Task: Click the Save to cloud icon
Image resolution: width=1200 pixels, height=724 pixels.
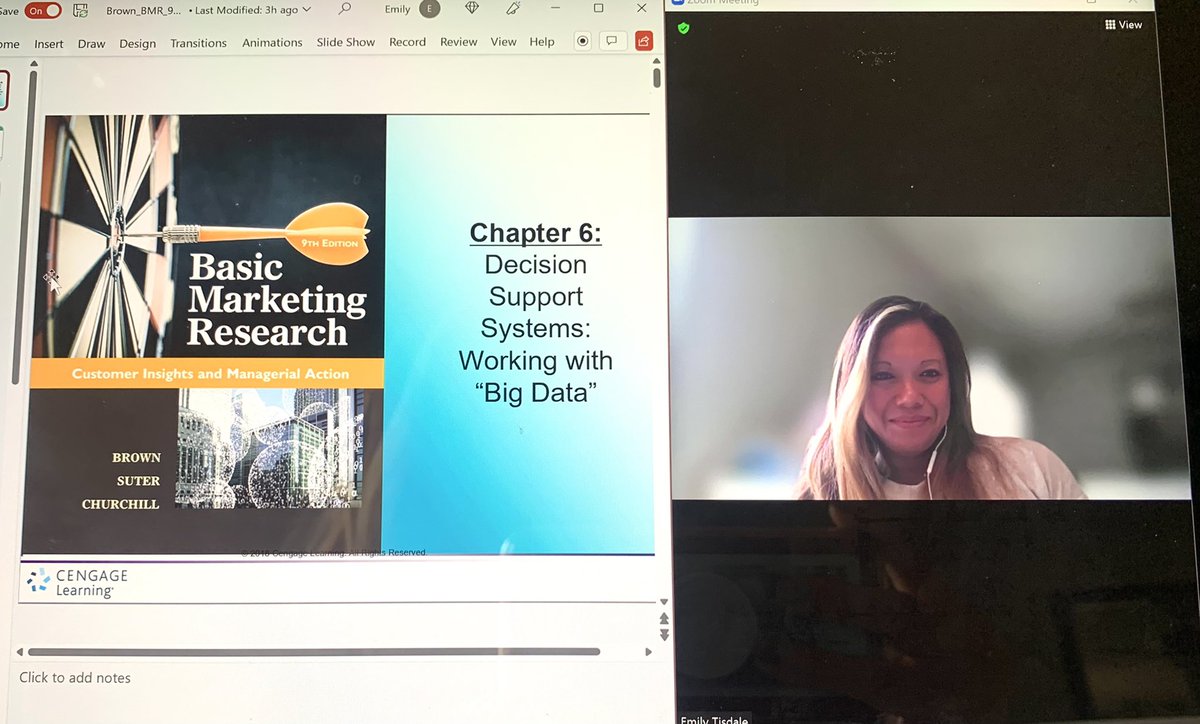Action: [x=81, y=10]
